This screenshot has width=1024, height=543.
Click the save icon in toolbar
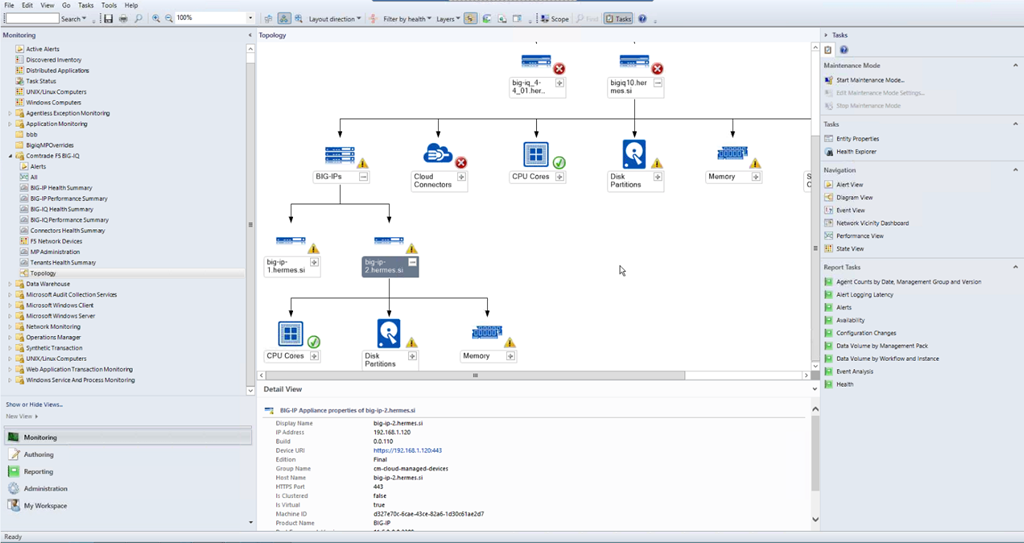coord(108,19)
